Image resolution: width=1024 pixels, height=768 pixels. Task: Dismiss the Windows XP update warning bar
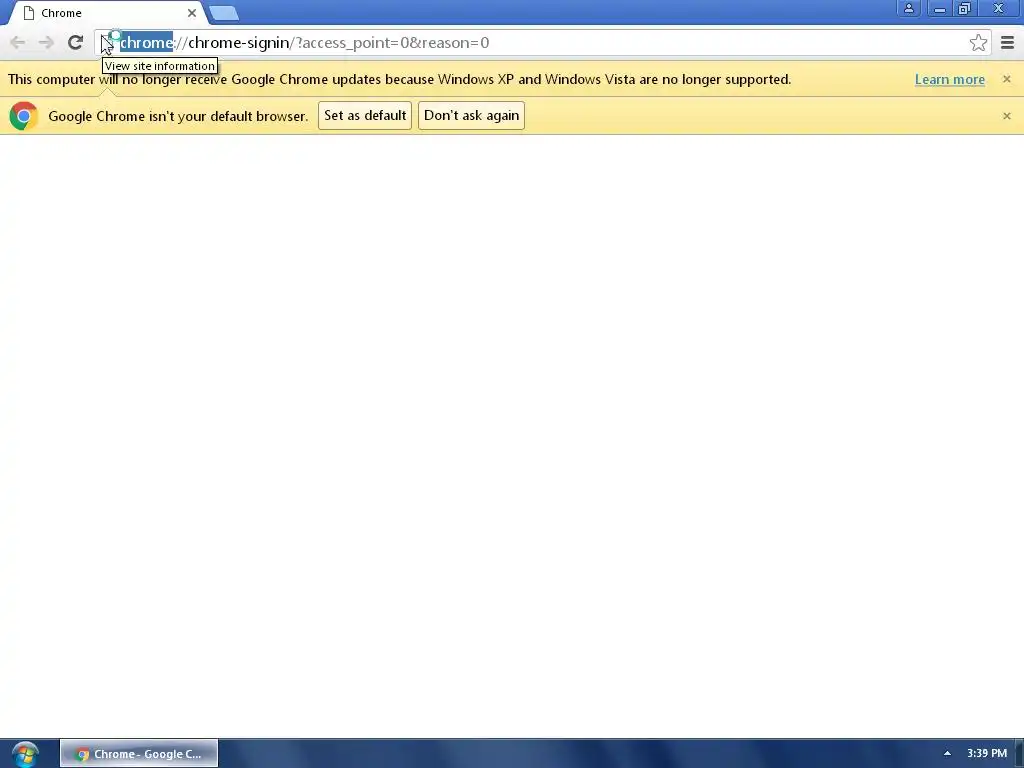pos(1006,79)
